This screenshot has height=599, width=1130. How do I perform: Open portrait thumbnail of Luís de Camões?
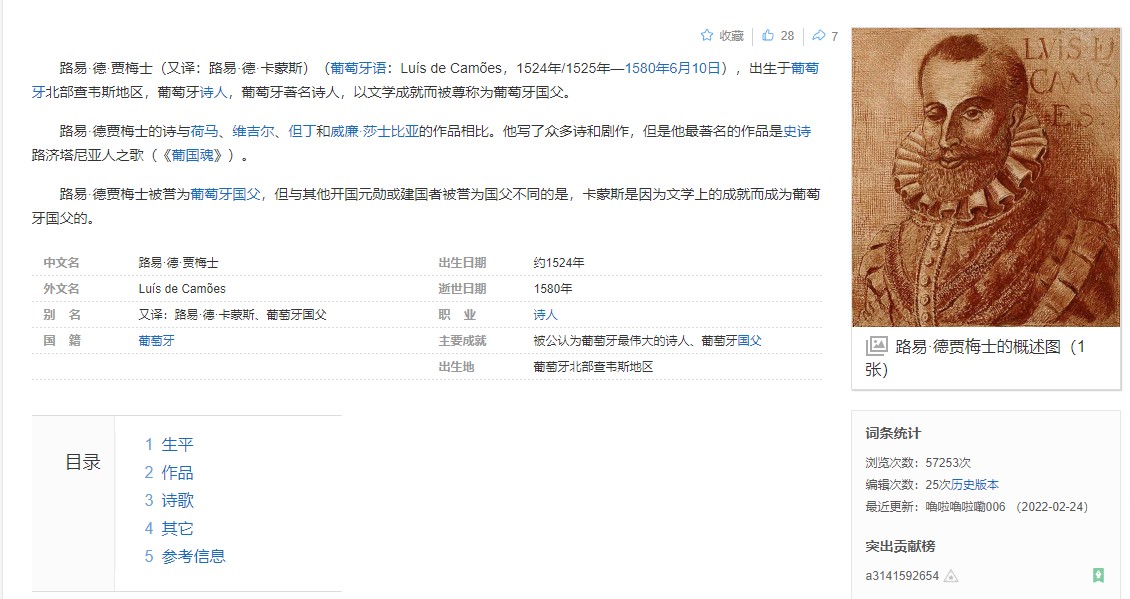click(986, 177)
